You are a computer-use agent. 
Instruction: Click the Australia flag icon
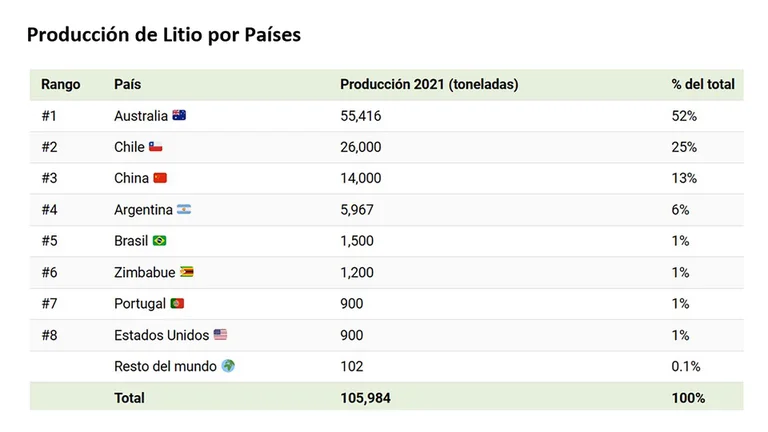(180, 116)
